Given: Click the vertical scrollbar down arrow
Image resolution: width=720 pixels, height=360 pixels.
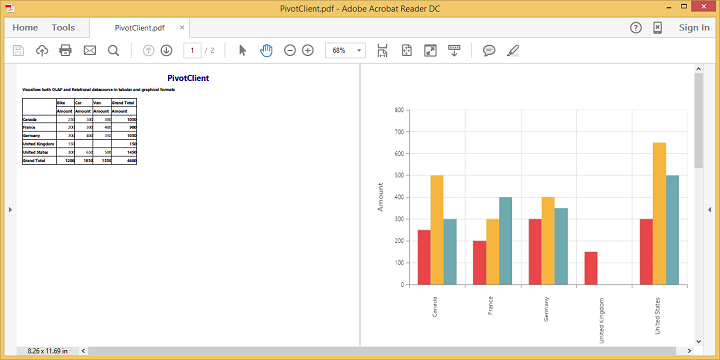Looking at the screenshot, I should click(x=698, y=342).
